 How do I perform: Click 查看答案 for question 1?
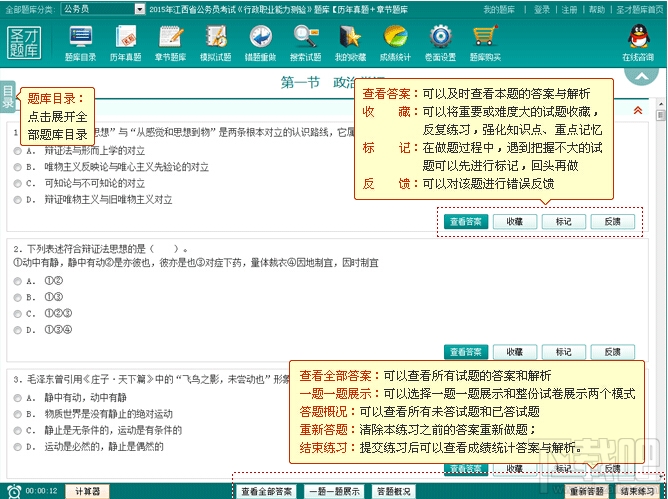(x=466, y=222)
